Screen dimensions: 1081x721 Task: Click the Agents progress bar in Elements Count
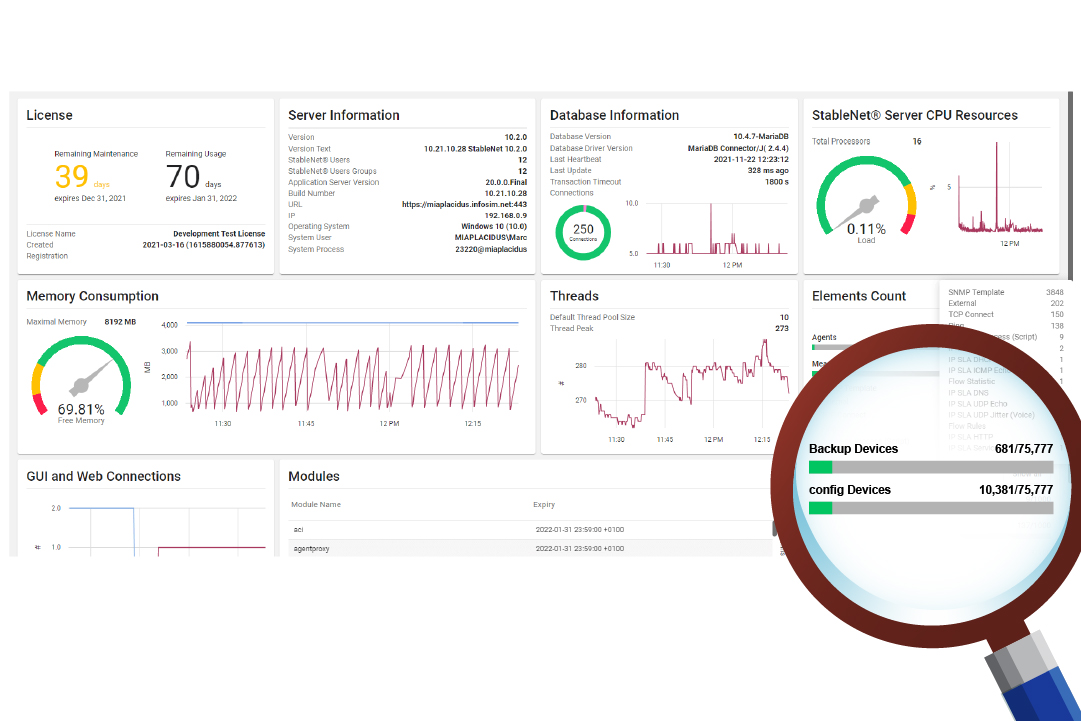(x=831, y=347)
